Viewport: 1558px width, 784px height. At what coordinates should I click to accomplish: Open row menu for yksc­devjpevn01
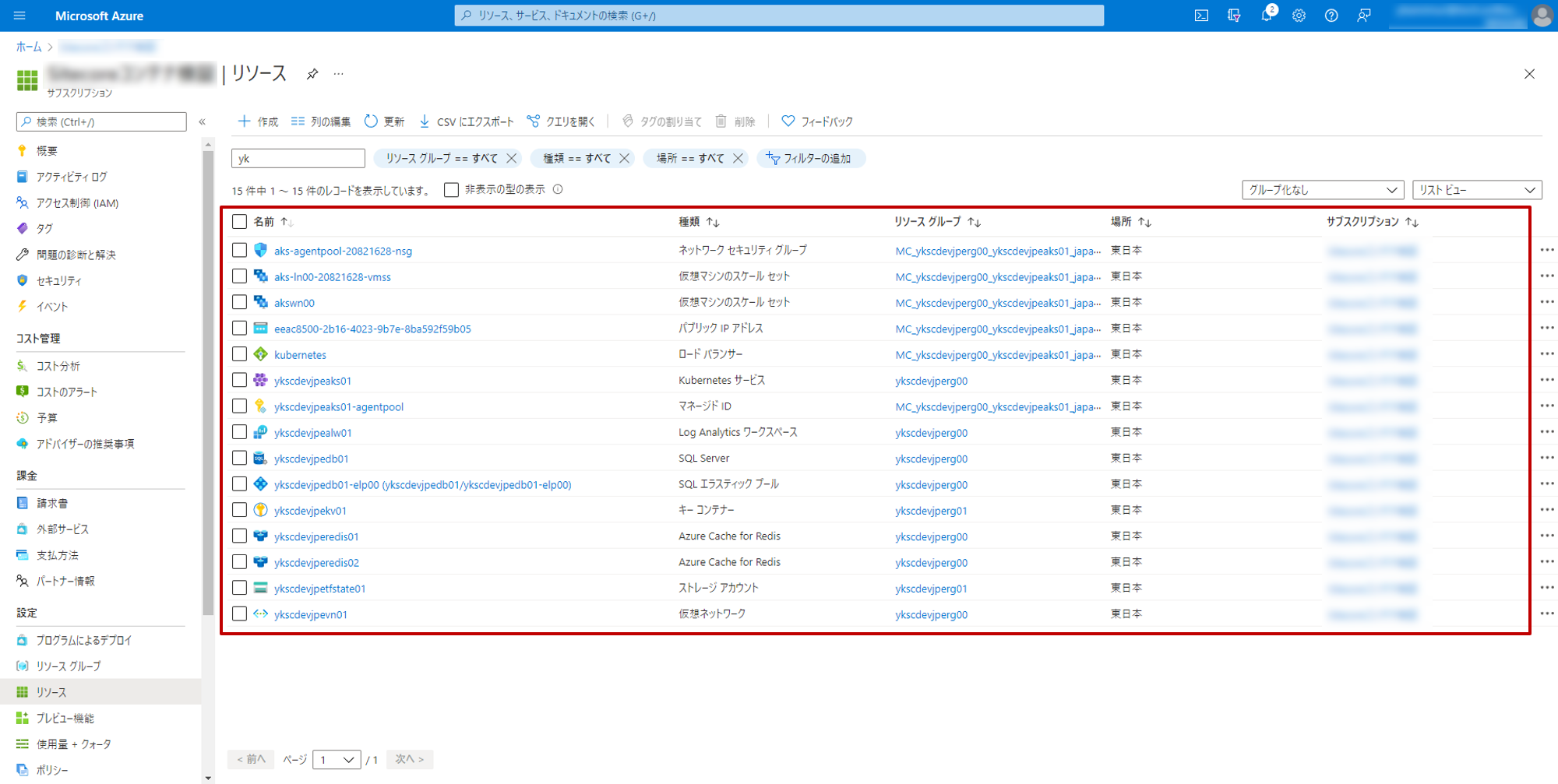click(x=1546, y=614)
